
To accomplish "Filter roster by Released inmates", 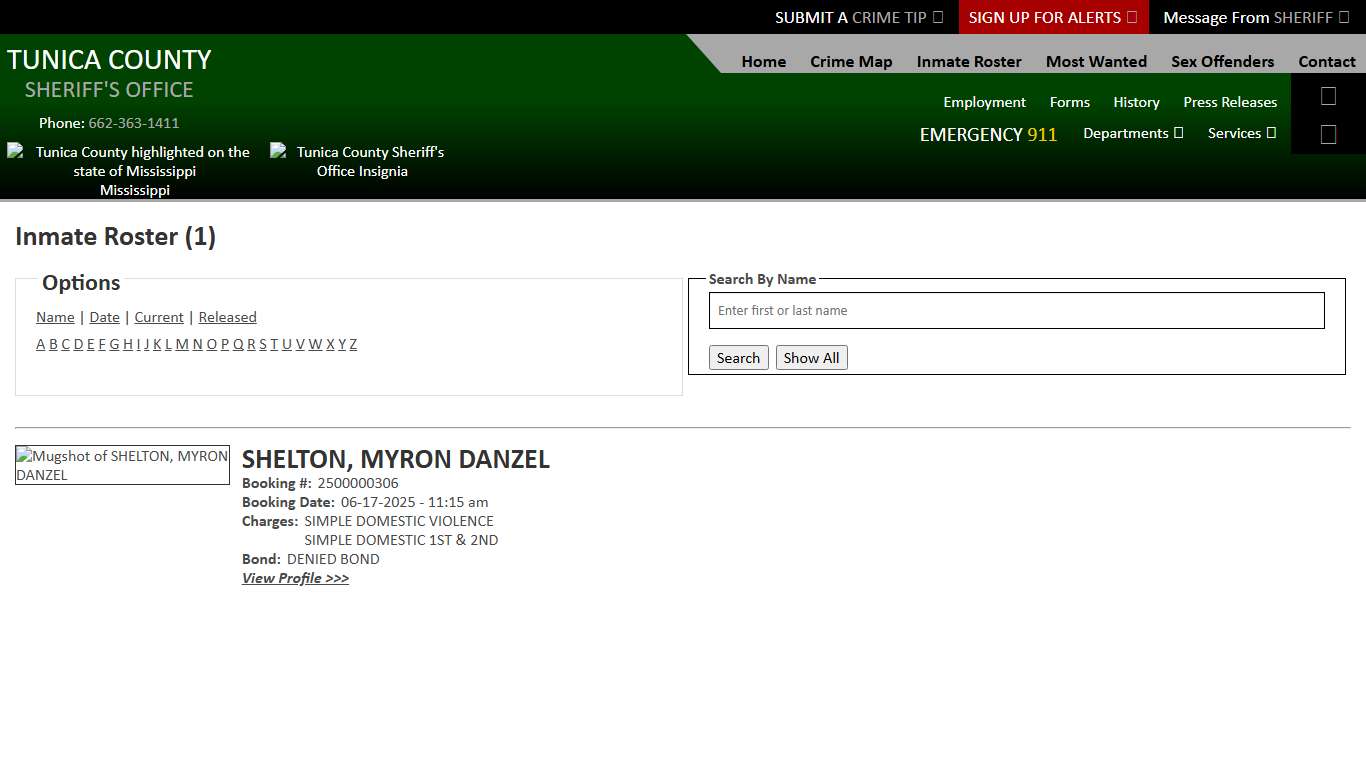I will click(227, 317).
